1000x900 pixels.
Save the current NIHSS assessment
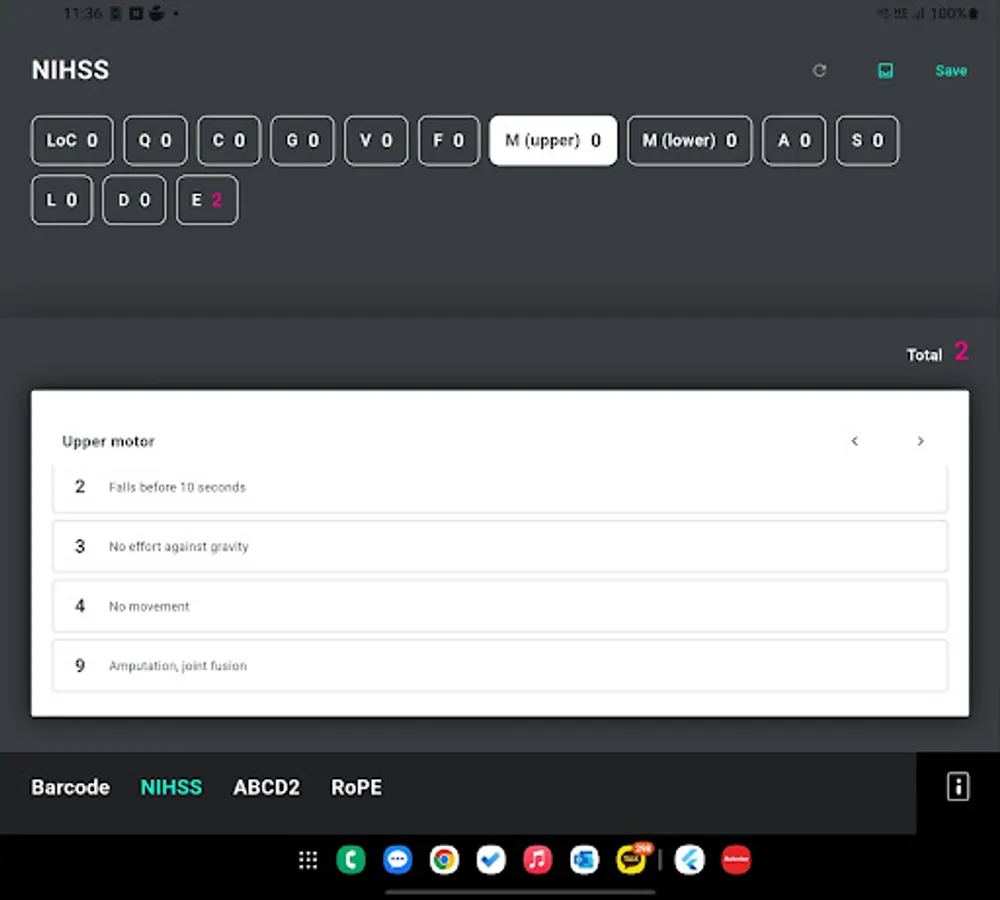coord(949,70)
